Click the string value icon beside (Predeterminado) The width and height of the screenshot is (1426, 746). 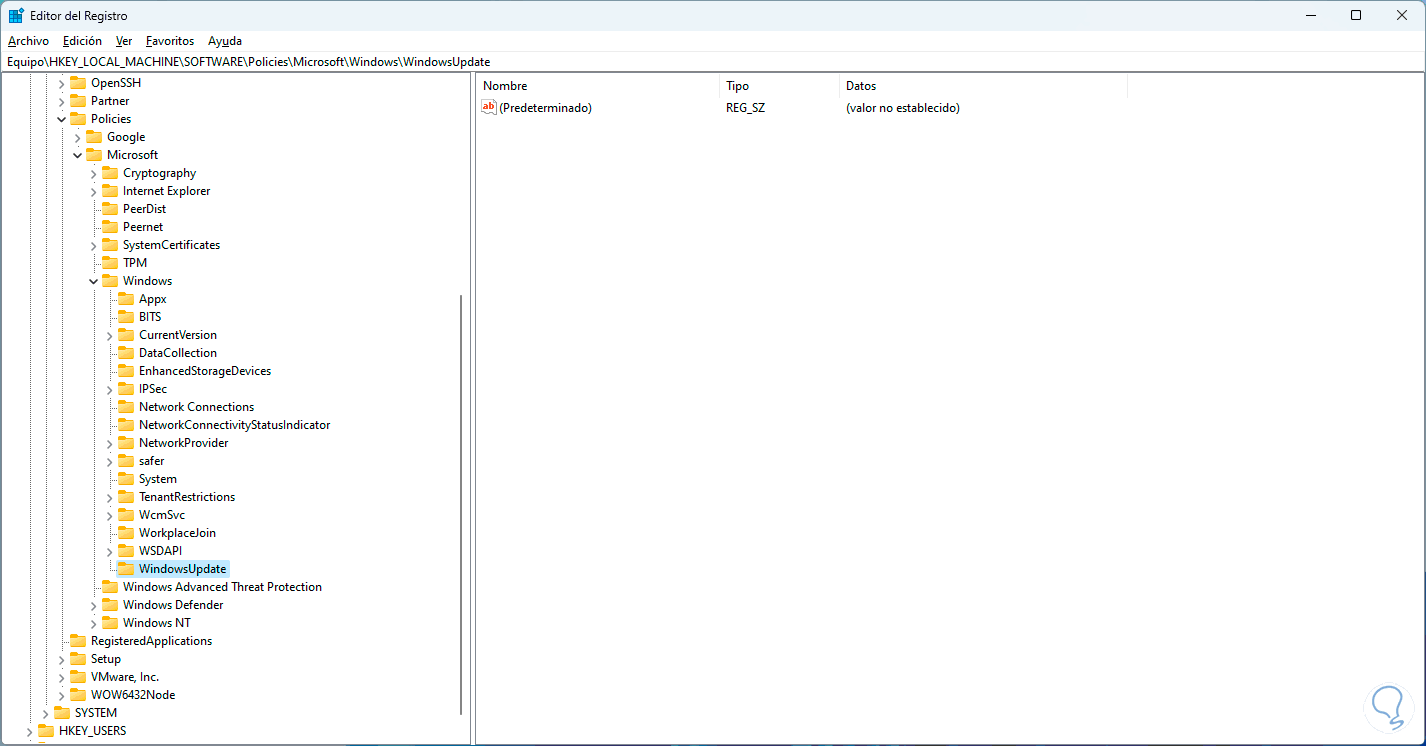click(489, 107)
